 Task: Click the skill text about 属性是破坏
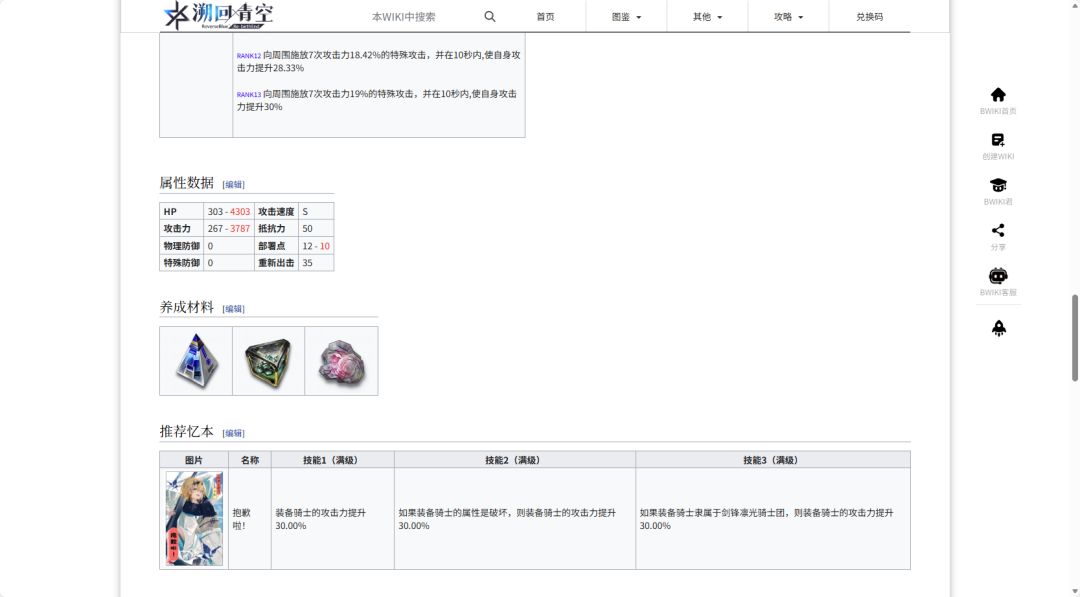507,519
